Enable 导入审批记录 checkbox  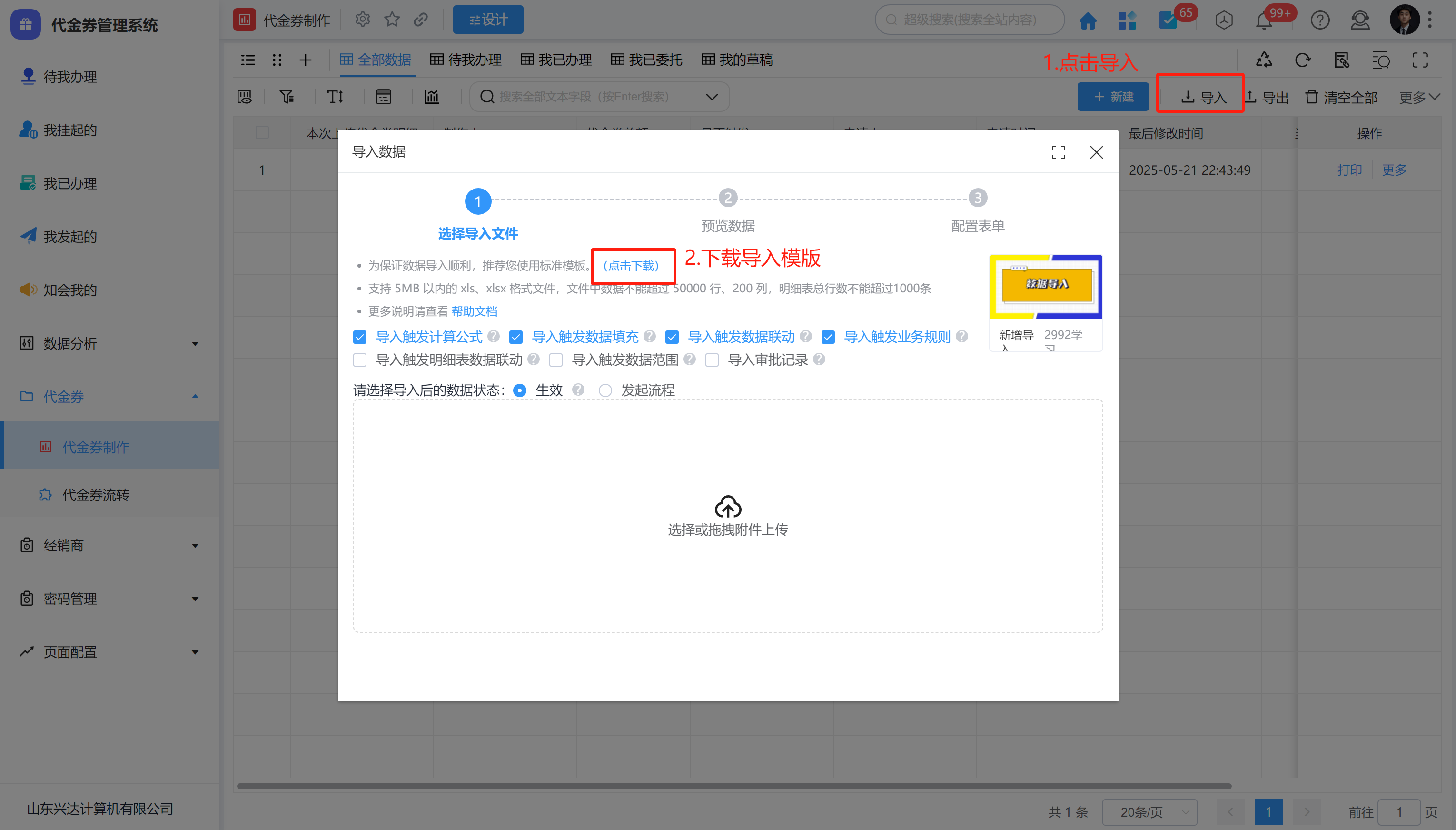[x=712, y=360]
